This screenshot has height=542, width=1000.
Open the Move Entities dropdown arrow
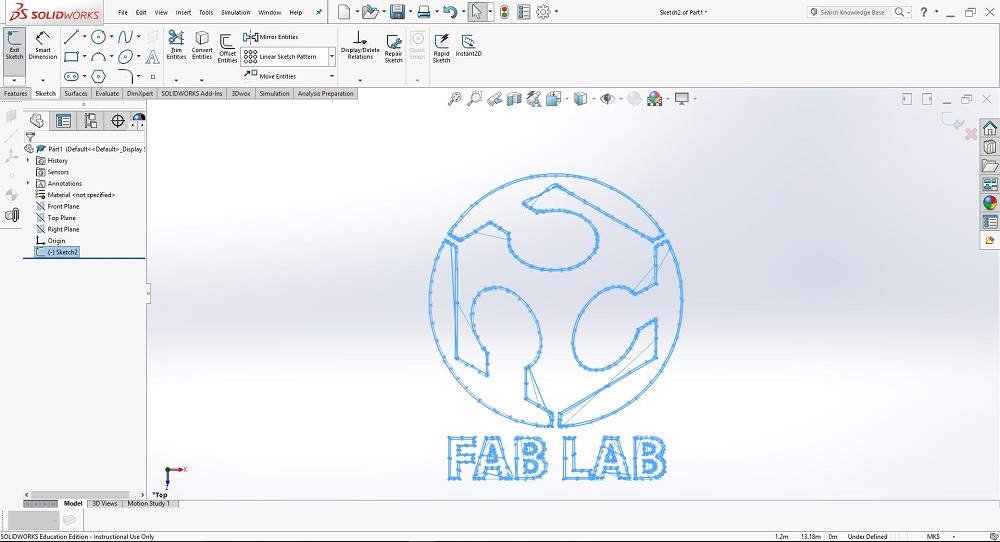click(x=332, y=76)
